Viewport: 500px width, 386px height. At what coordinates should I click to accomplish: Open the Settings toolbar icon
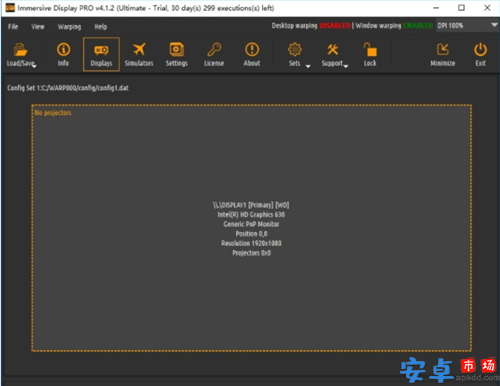(x=177, y=49)
